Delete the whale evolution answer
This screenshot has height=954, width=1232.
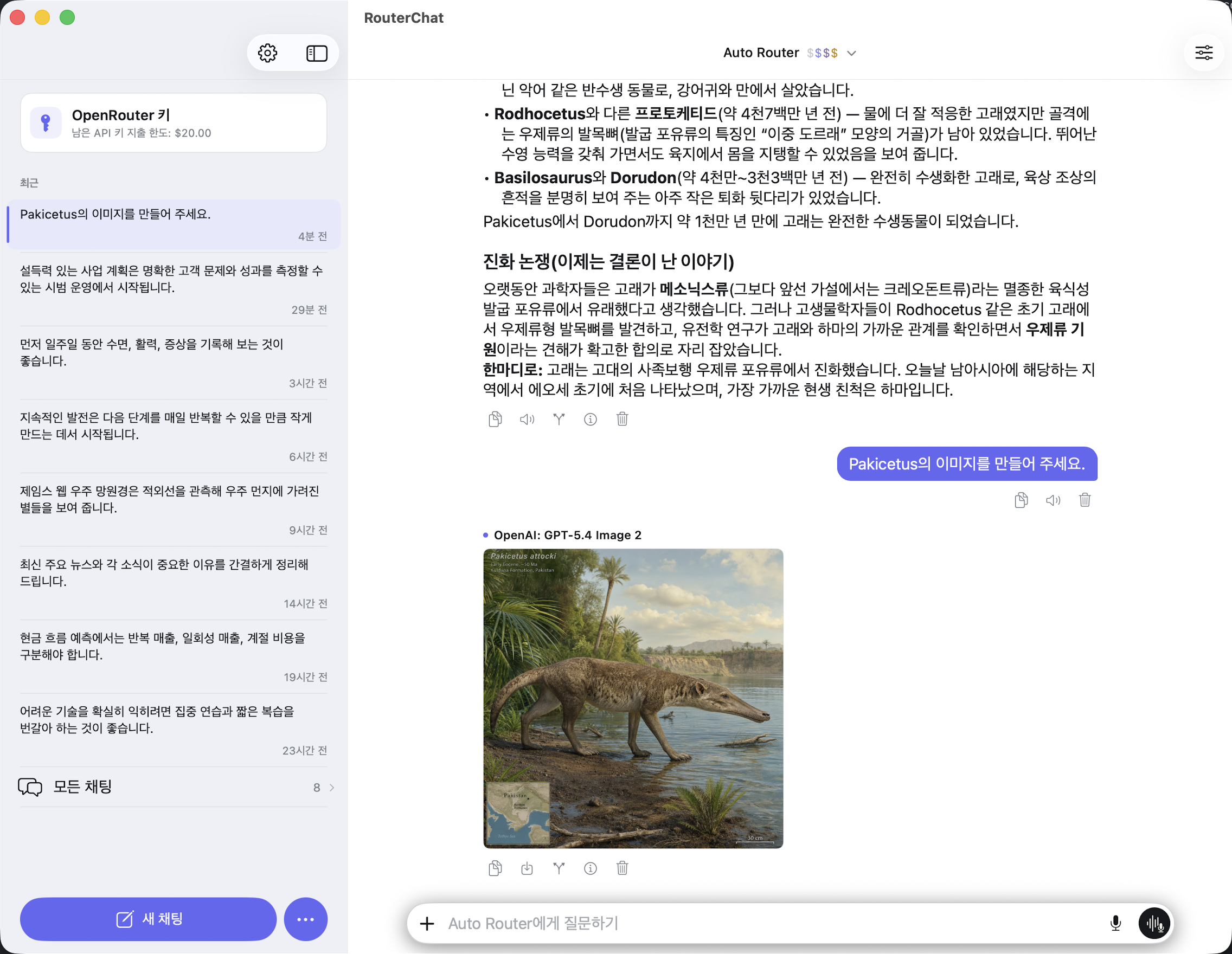click(x=622, y=419)
